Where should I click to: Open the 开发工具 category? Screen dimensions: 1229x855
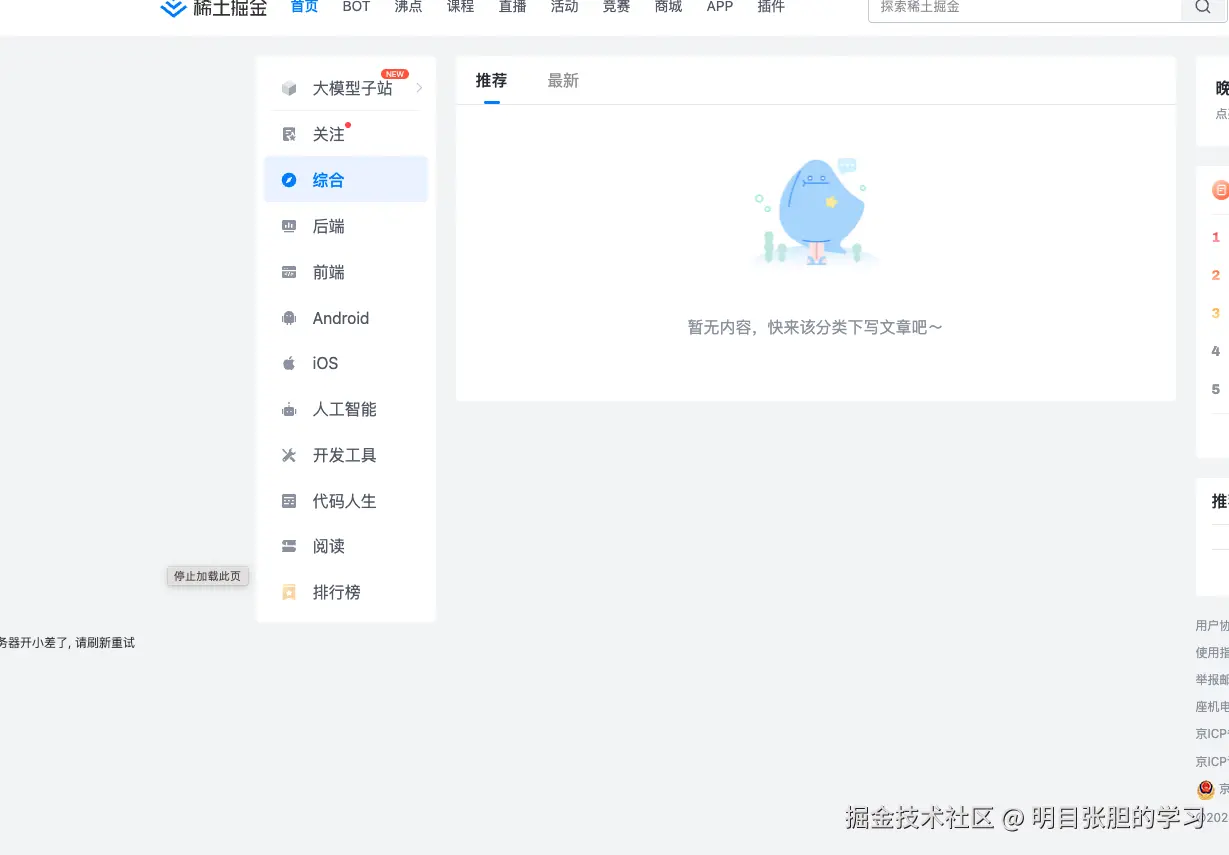[344, 455]
